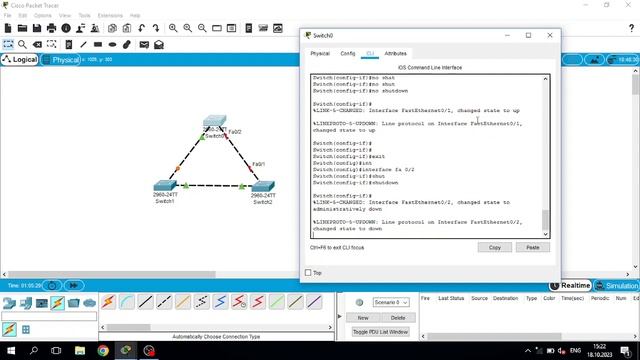Image resolution: width=640 pixels, height=360 pixels.
Task: Select Draw Line tool
Action: (x=83, y=44)
